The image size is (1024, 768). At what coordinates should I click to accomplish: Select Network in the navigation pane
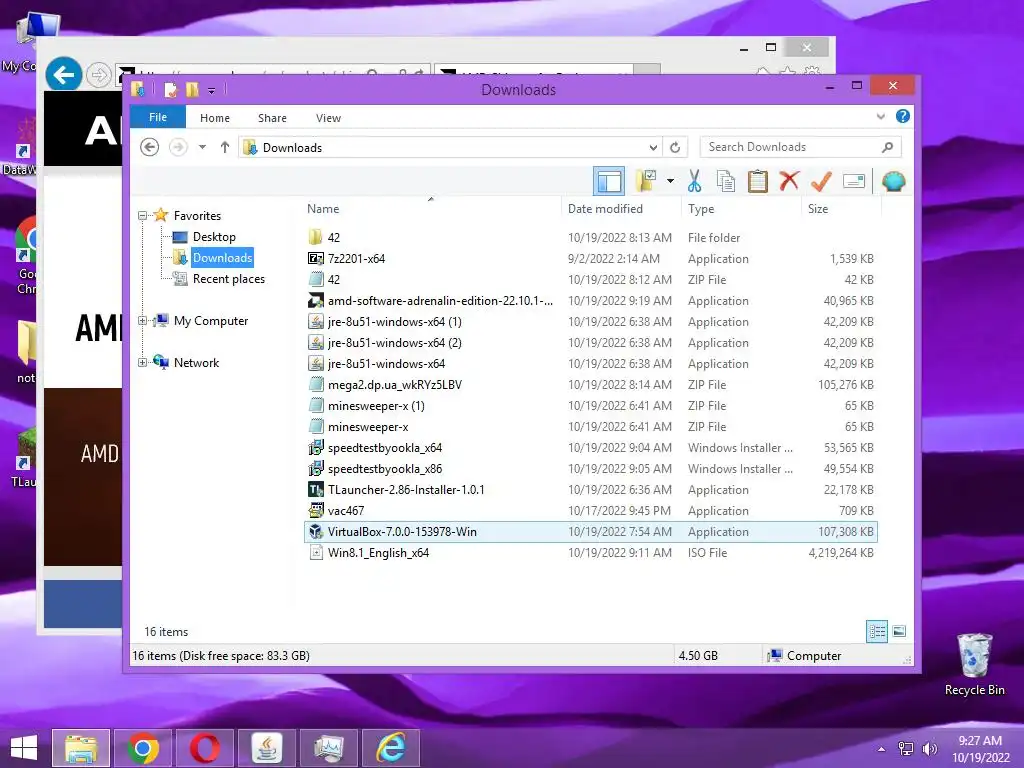[196, 362]
